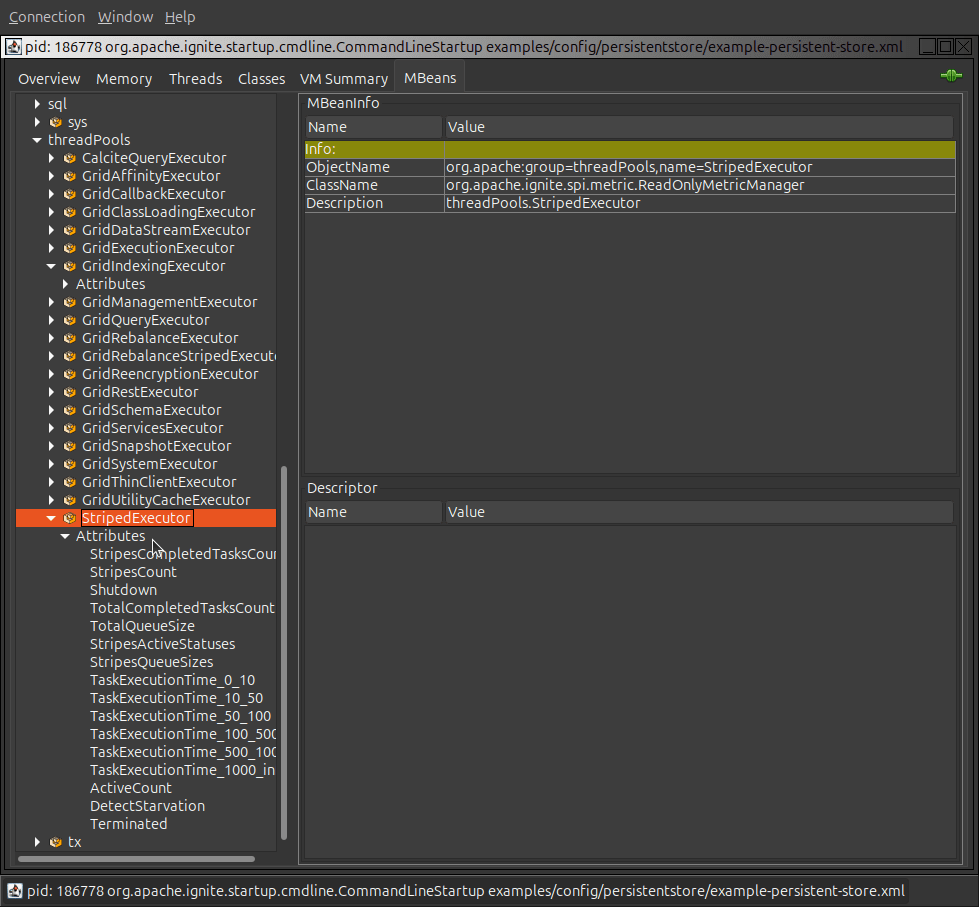Click the ObjectName value cell

click(x=699, y=167)
